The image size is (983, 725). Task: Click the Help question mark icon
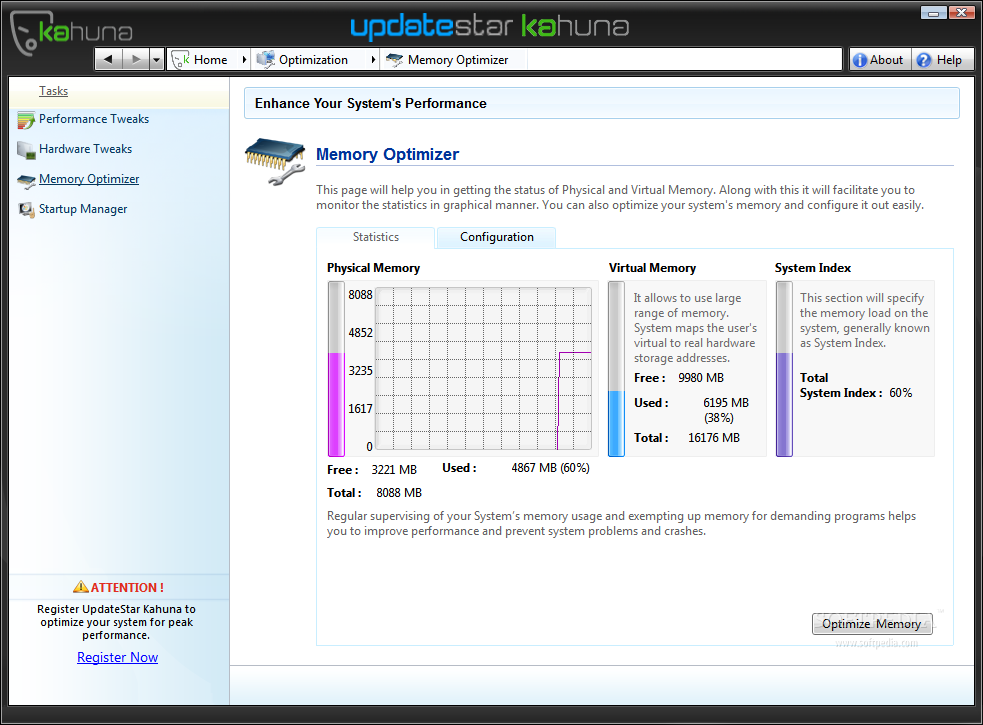(x=923, y=60)
